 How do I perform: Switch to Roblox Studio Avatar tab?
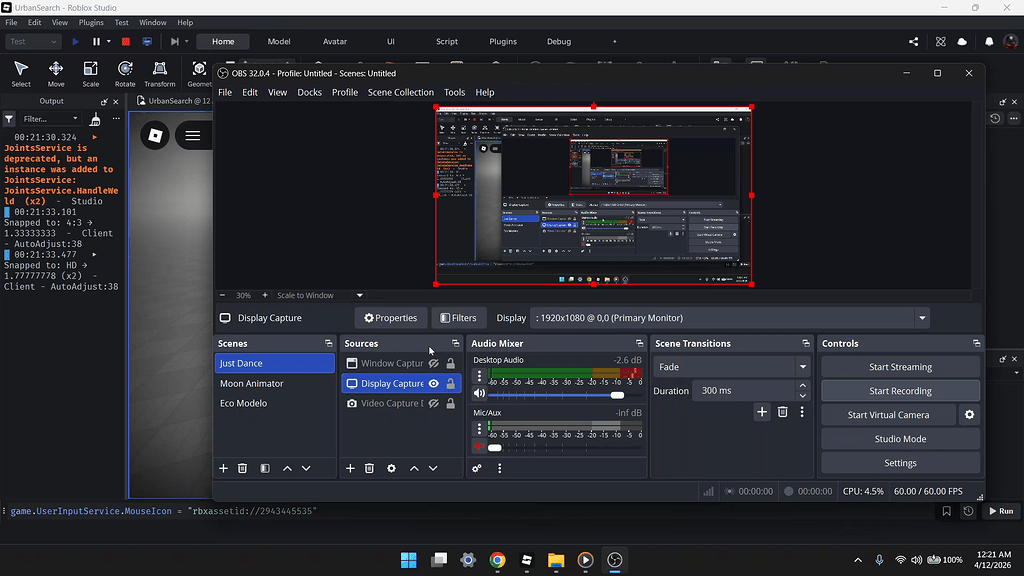335,41
